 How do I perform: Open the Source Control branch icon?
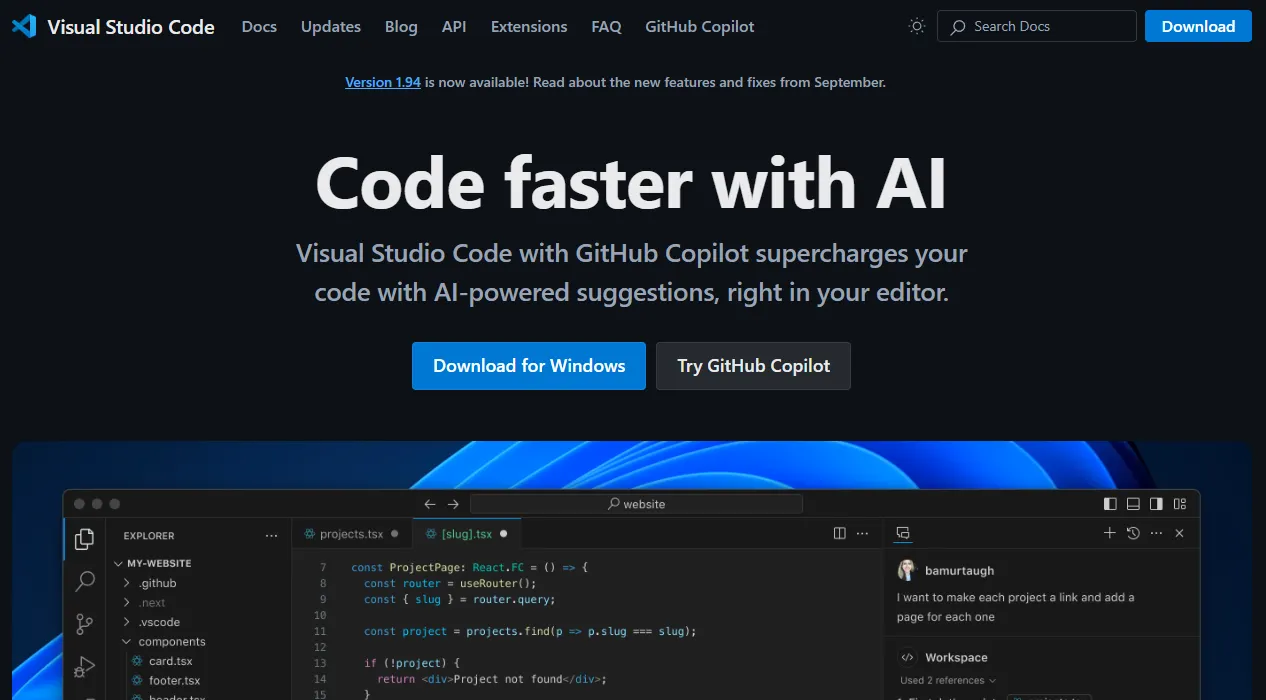(x=85, y=624)
